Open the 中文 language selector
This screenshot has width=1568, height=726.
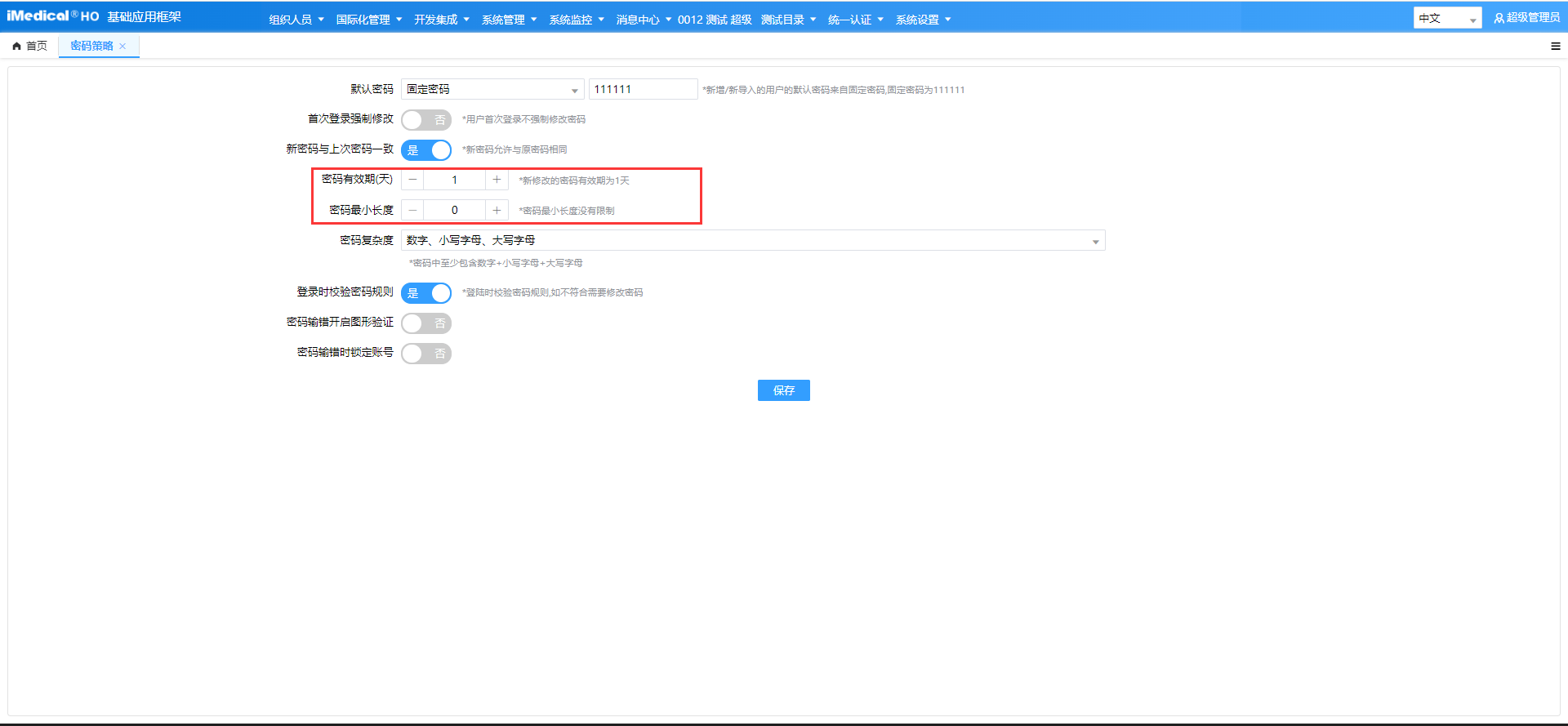[x=1446, y=19]
